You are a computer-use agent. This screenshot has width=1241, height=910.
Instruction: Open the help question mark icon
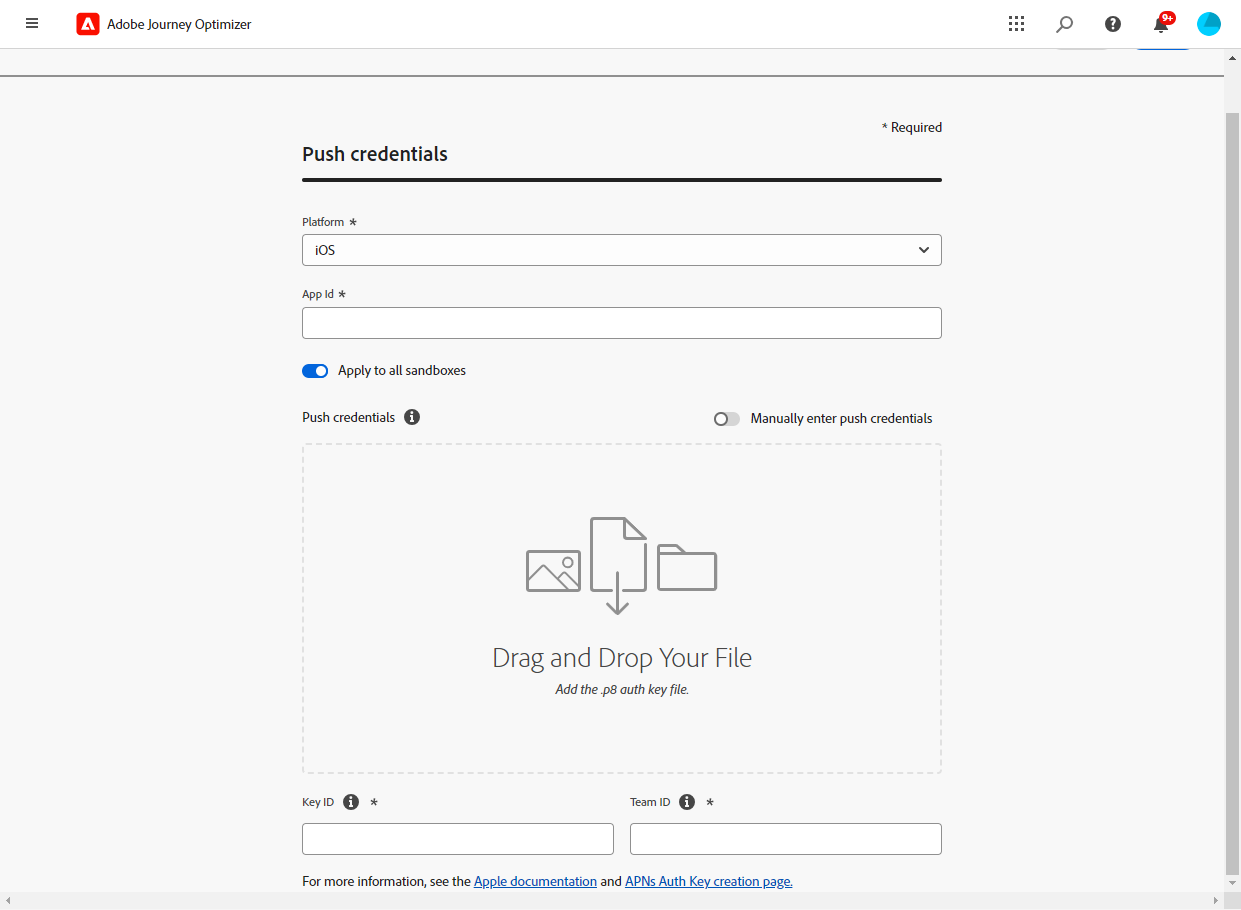coord(1113,24)
